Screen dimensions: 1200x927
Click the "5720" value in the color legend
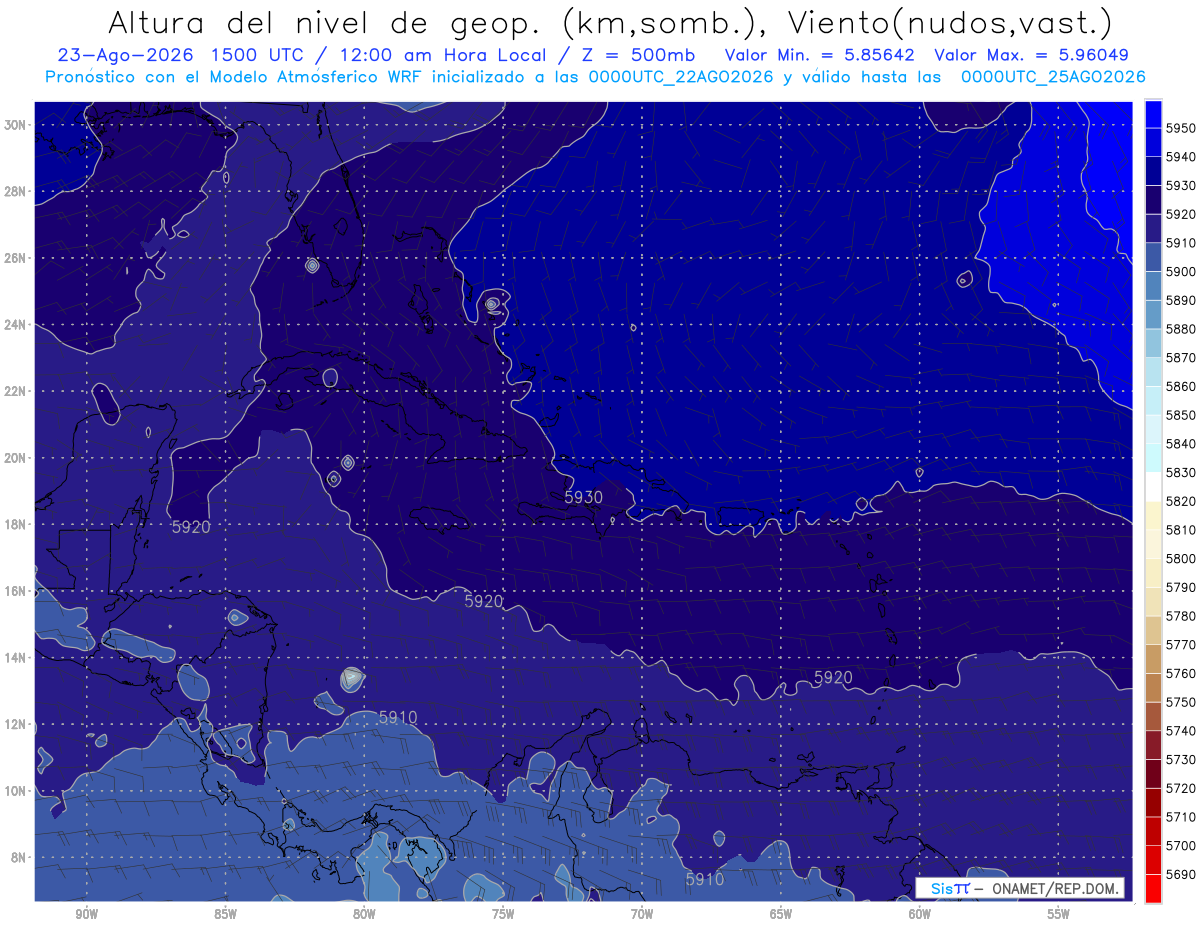(x=1180, y=788)
